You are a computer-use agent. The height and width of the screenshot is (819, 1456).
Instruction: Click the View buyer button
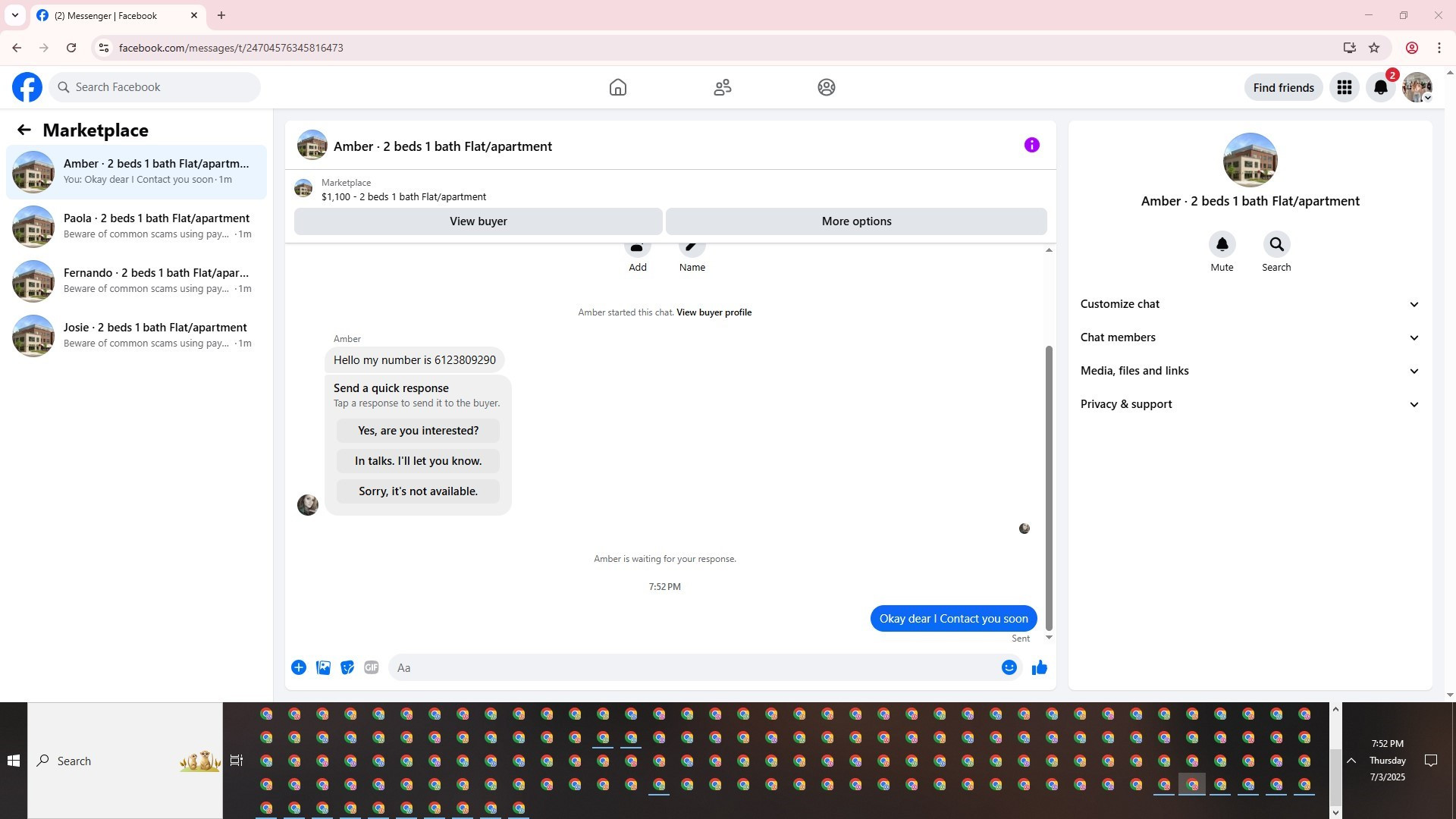(478, 221)
